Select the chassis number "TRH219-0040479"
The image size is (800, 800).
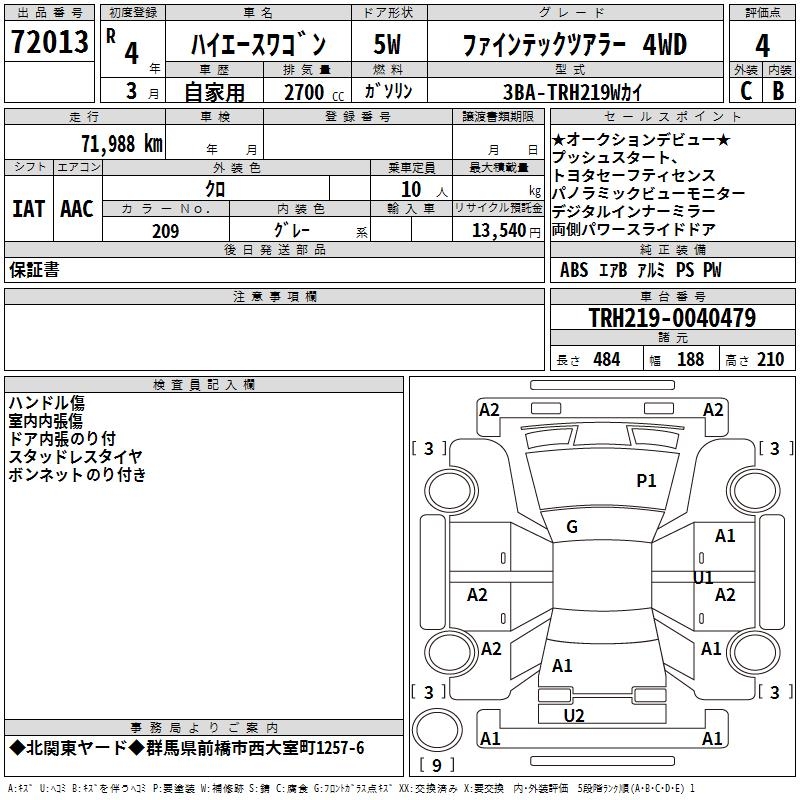tap(672, 318)
